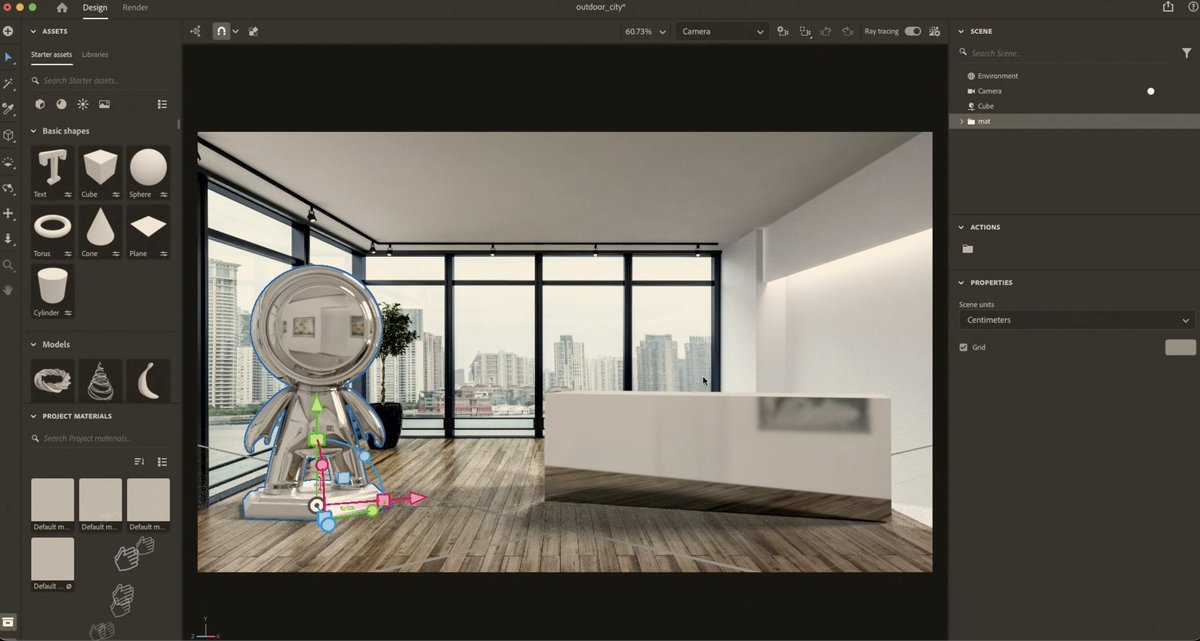This screenshot has width=1200, height=641.
Task: Pick the Pan camera tool
Action: [x=8, y=213]
